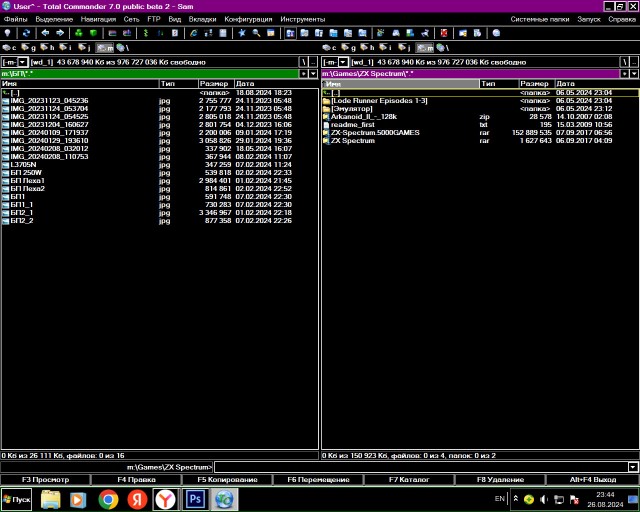The image size is (640, 512).
Task: Click the blue notepad toolbar icon
Action: tap(223, 33)
